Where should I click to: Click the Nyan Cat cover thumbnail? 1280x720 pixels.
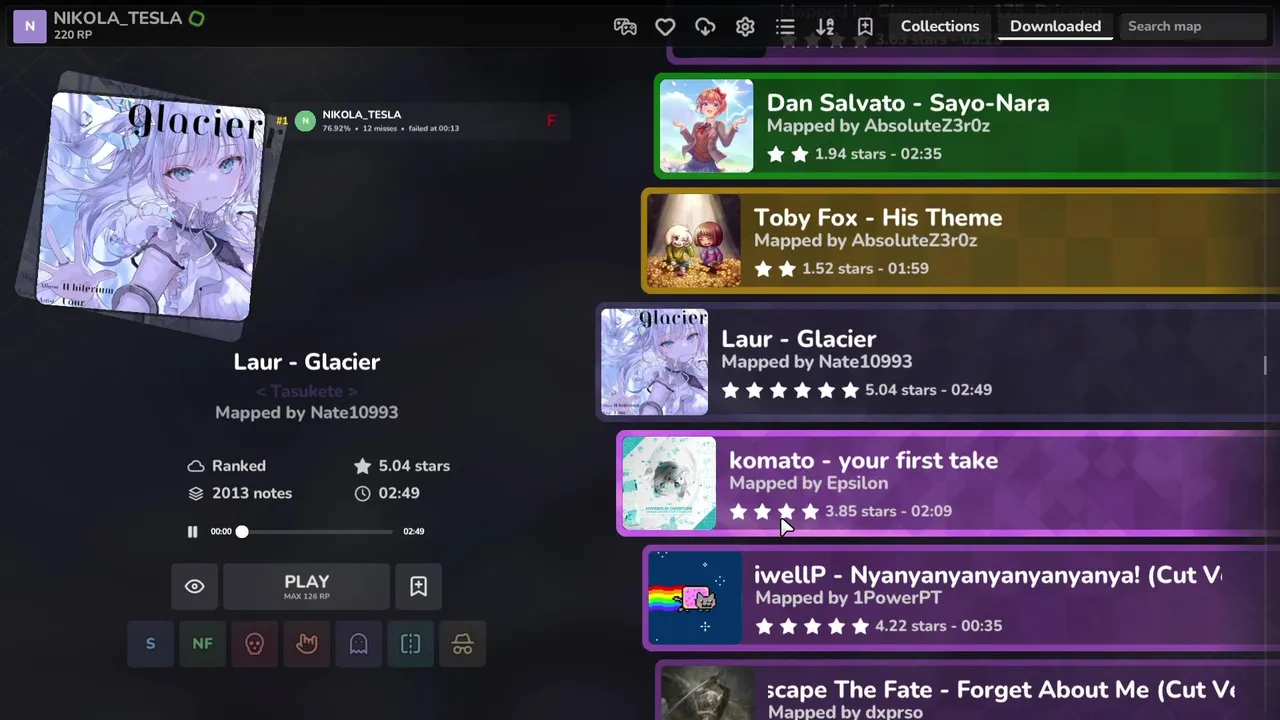pos(695,598)
